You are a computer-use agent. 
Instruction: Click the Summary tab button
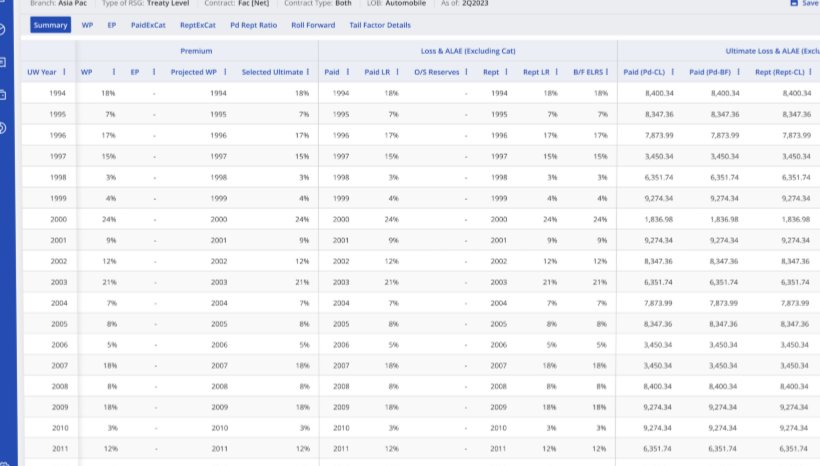50,25
